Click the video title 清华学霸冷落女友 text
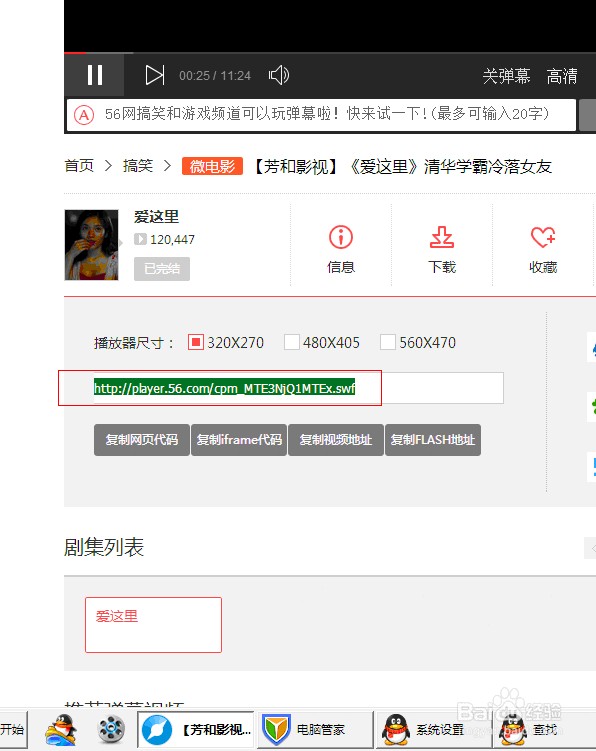Viewport: 596px width, 751px height. pos(488,167)
